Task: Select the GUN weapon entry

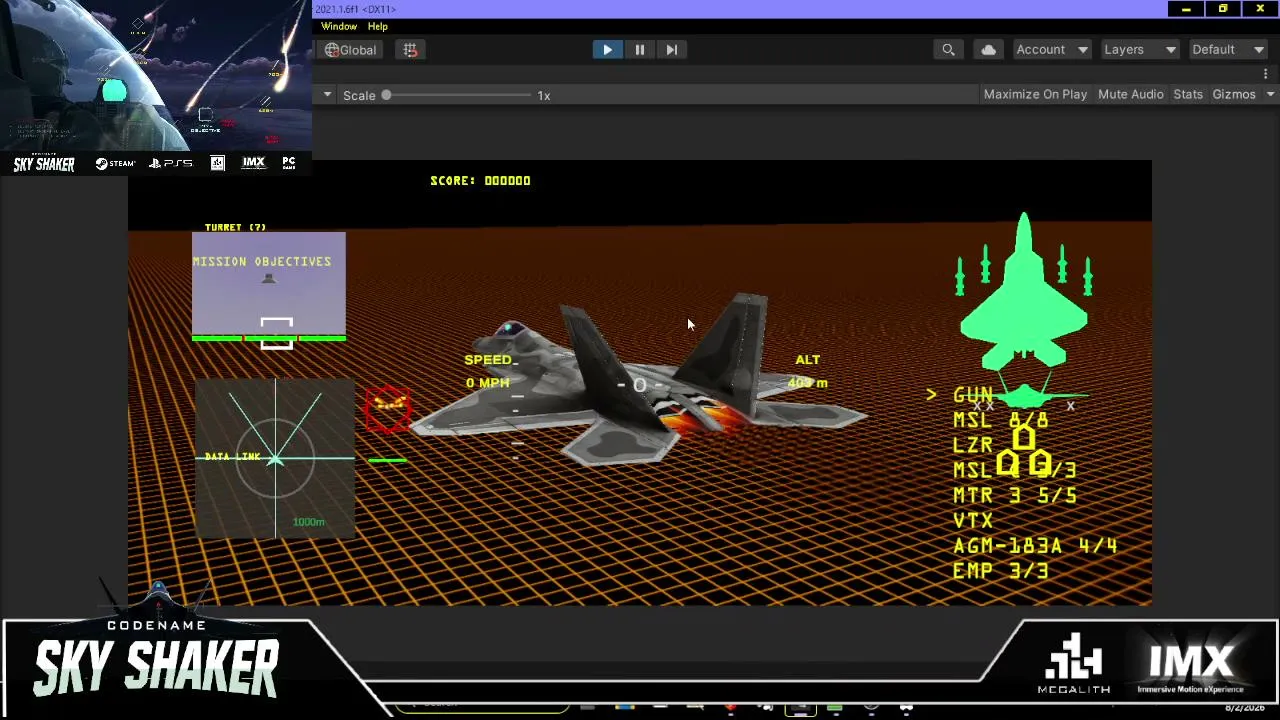Action: click(973, 395)
